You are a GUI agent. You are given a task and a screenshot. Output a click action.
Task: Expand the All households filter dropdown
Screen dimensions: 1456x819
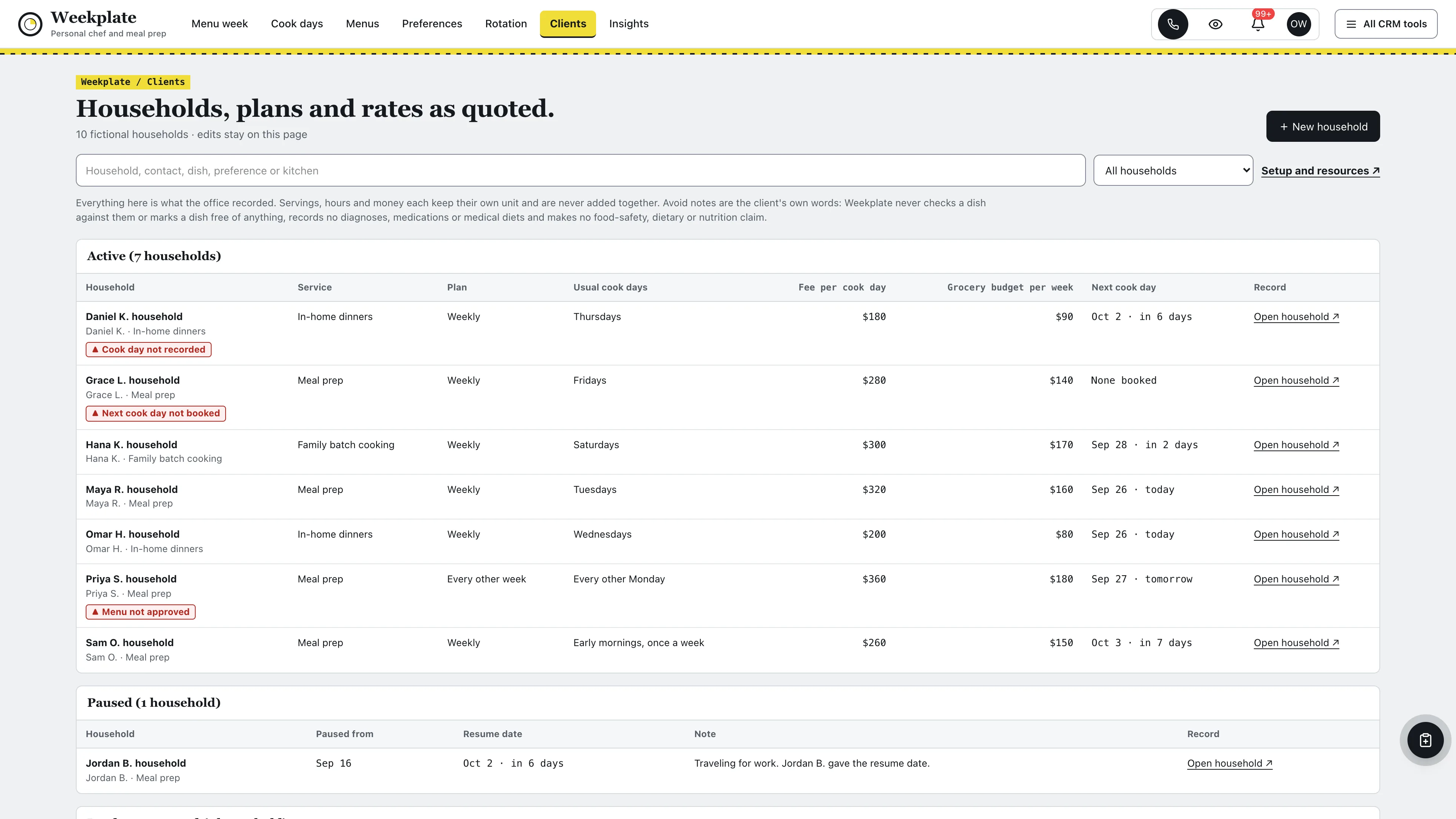(1173, 170)
